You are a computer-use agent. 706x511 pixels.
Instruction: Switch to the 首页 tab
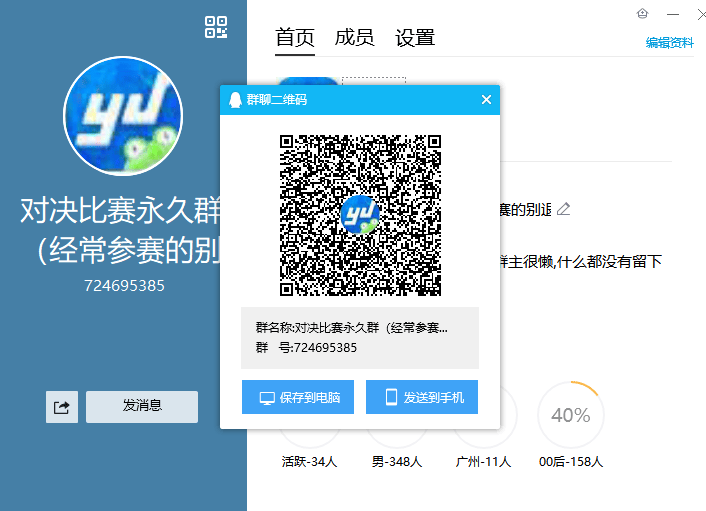(x=295, y=37)
